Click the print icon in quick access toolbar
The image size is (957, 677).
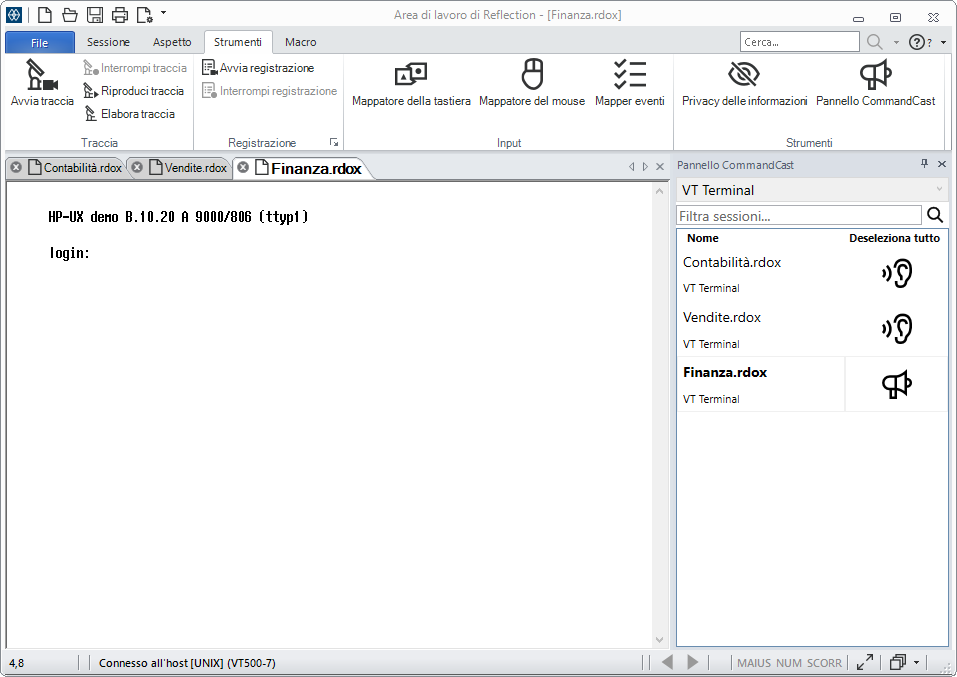click(x=120, y=14)
